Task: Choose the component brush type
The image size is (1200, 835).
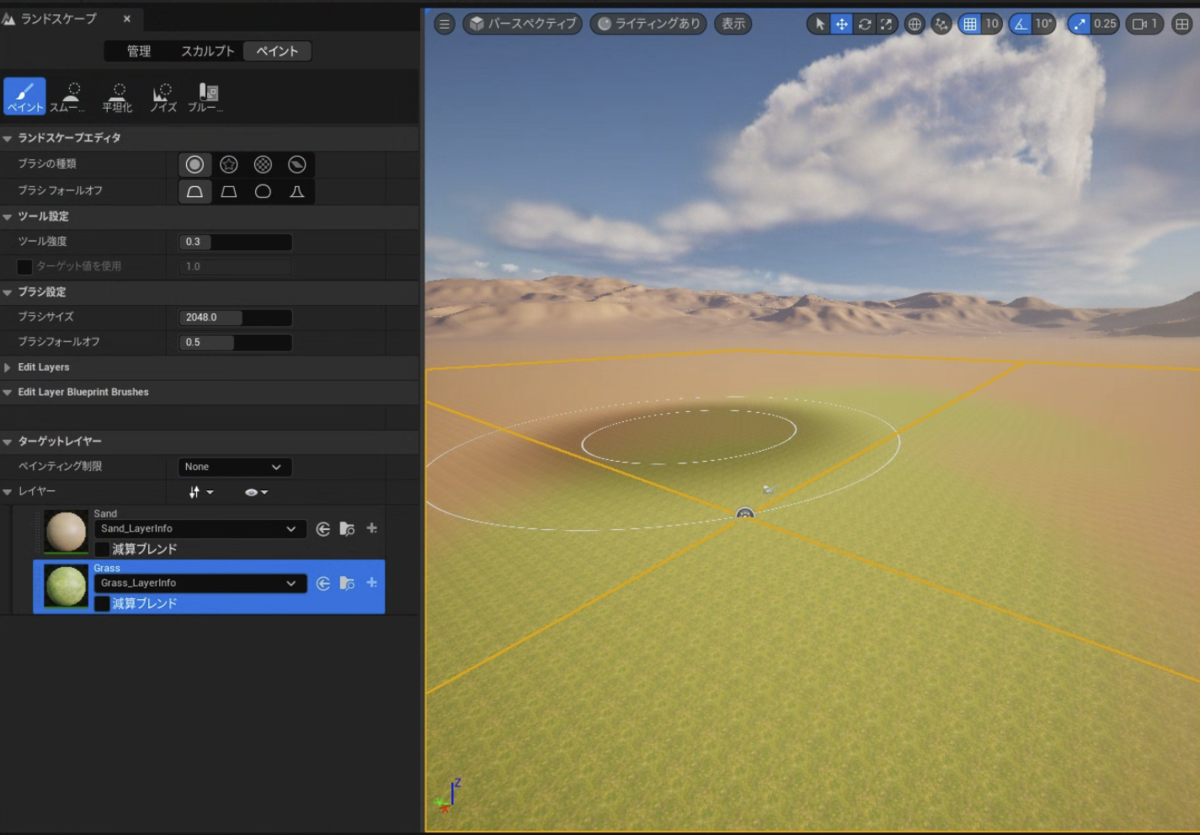Action: pyautogui.click(x=297, y=164)
